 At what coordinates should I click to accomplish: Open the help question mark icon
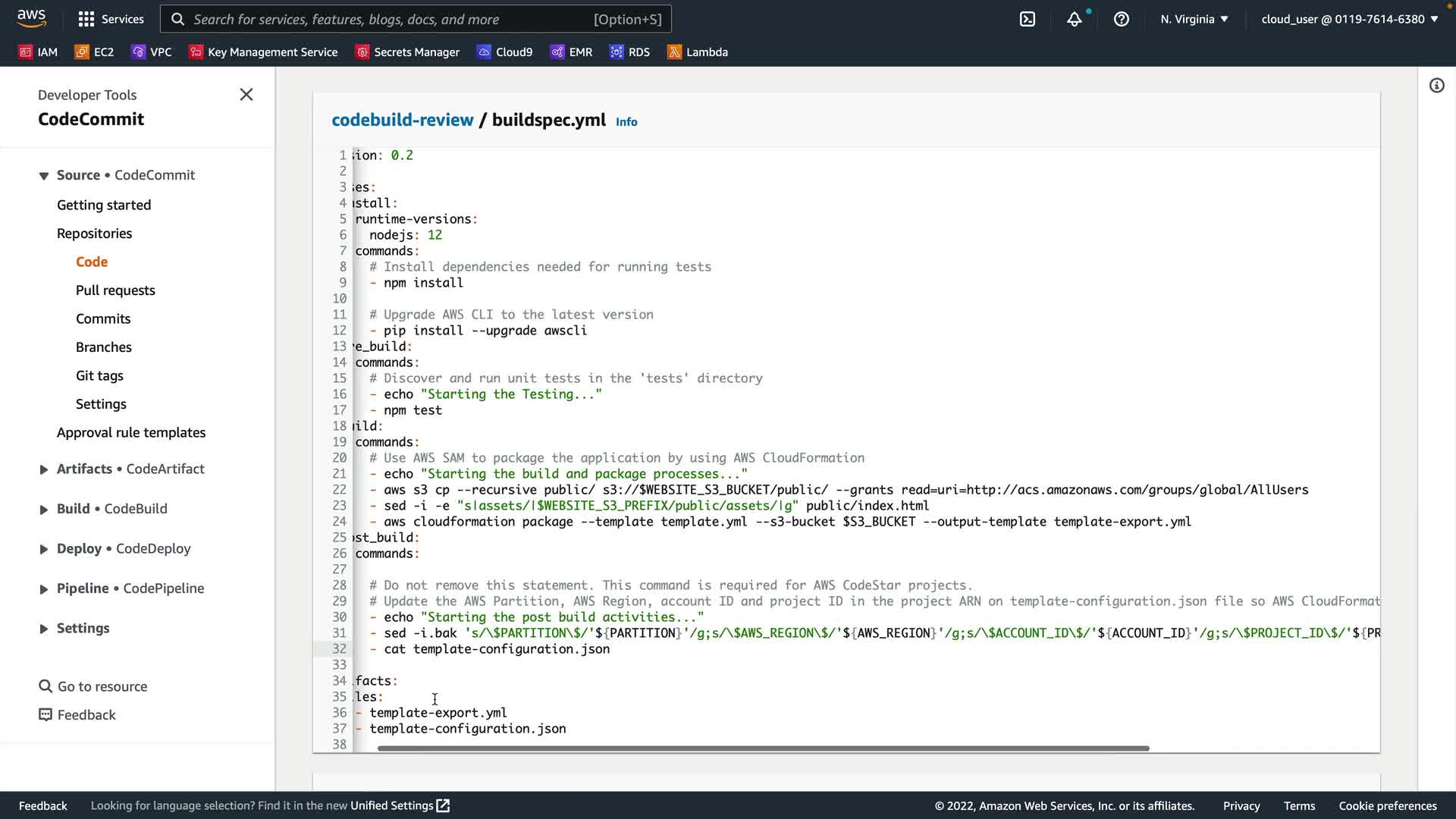(x=1121, y=19)
